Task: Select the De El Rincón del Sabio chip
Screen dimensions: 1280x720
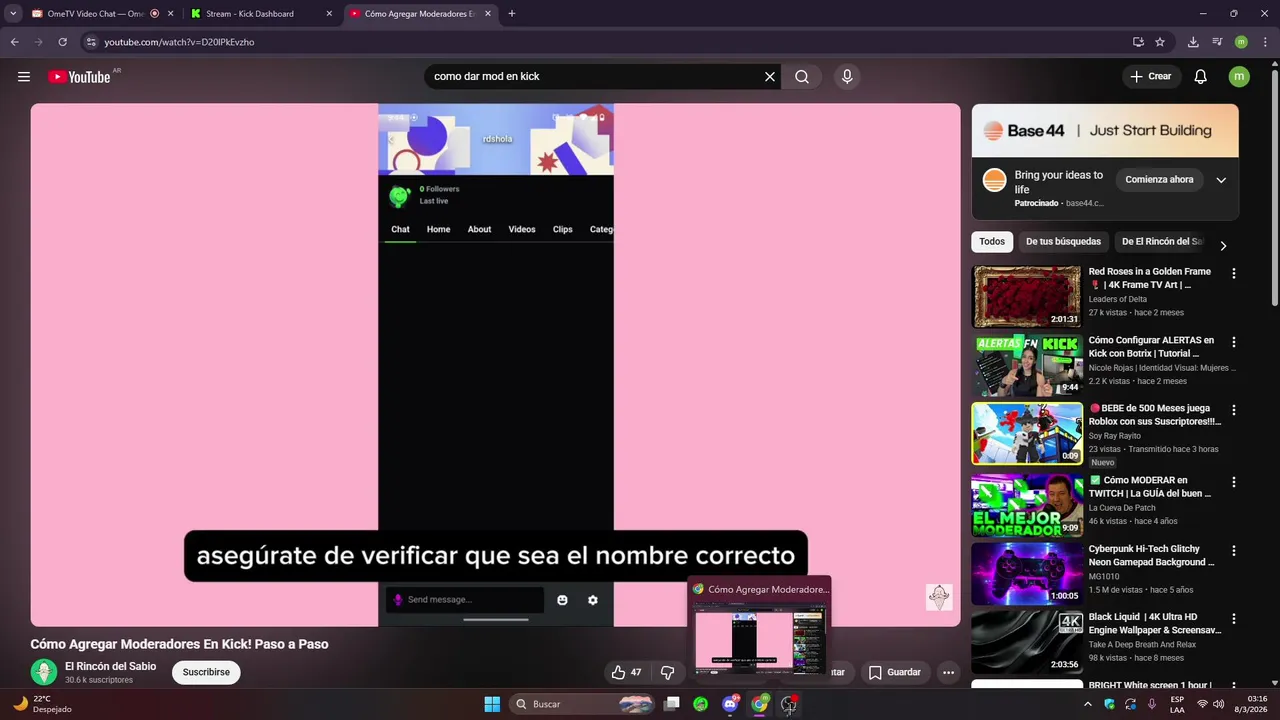Action: coord(1162,241)
